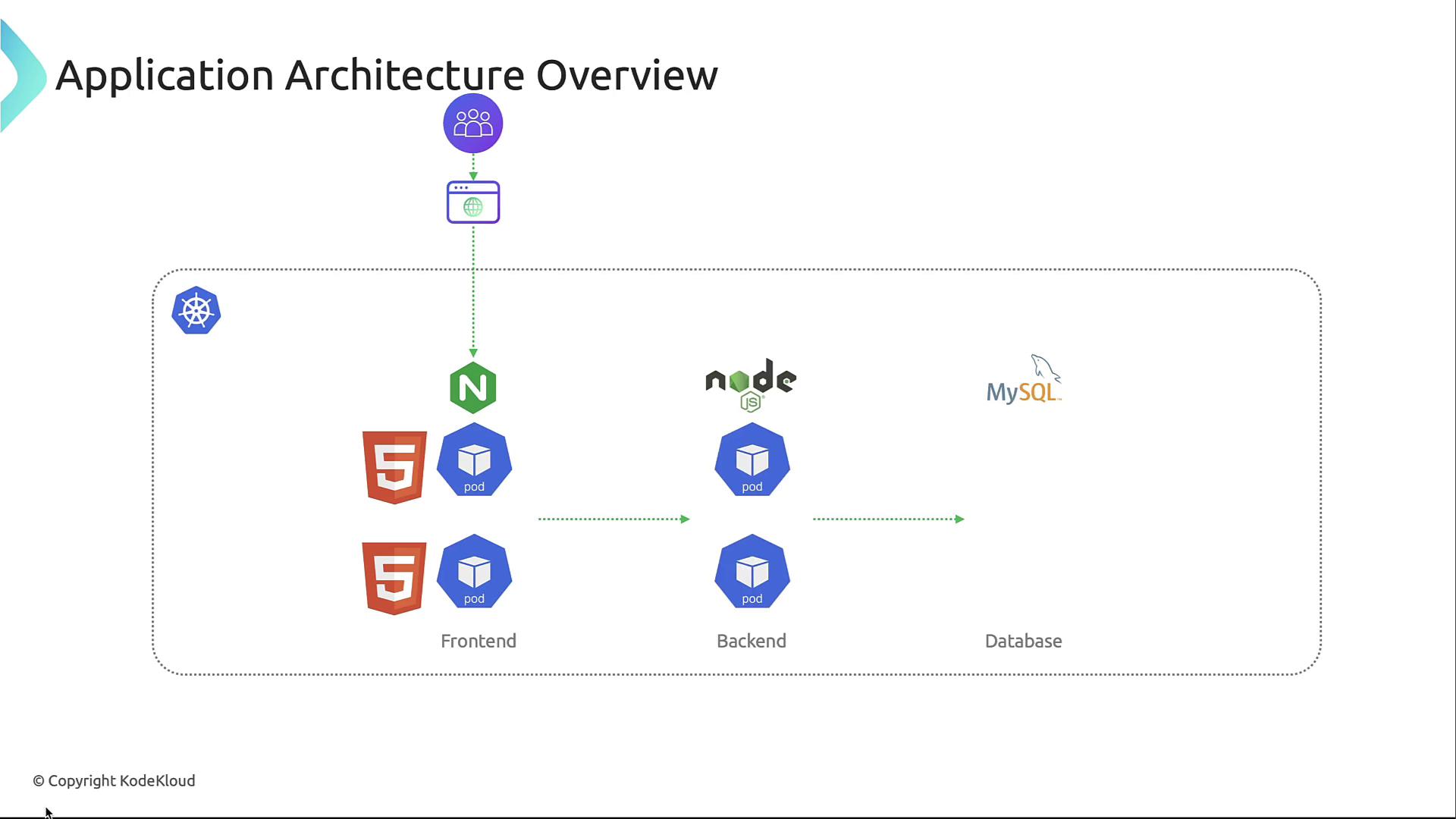Click the MySQL dolphin logo
This screenshot has height=819, width=1456.
coord(1023,381)
